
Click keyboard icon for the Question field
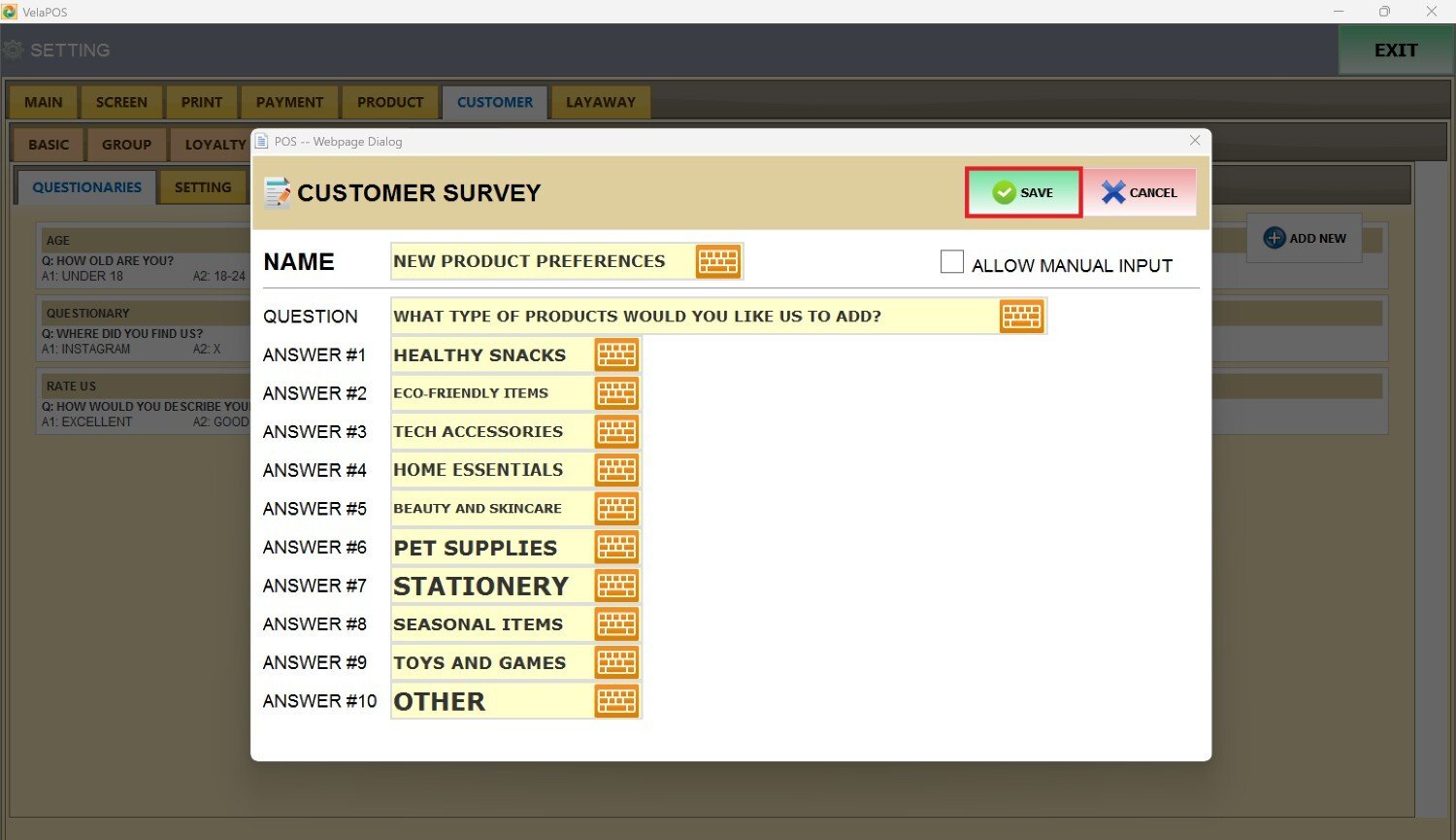pyautogui.click(x=1021, y=317)
